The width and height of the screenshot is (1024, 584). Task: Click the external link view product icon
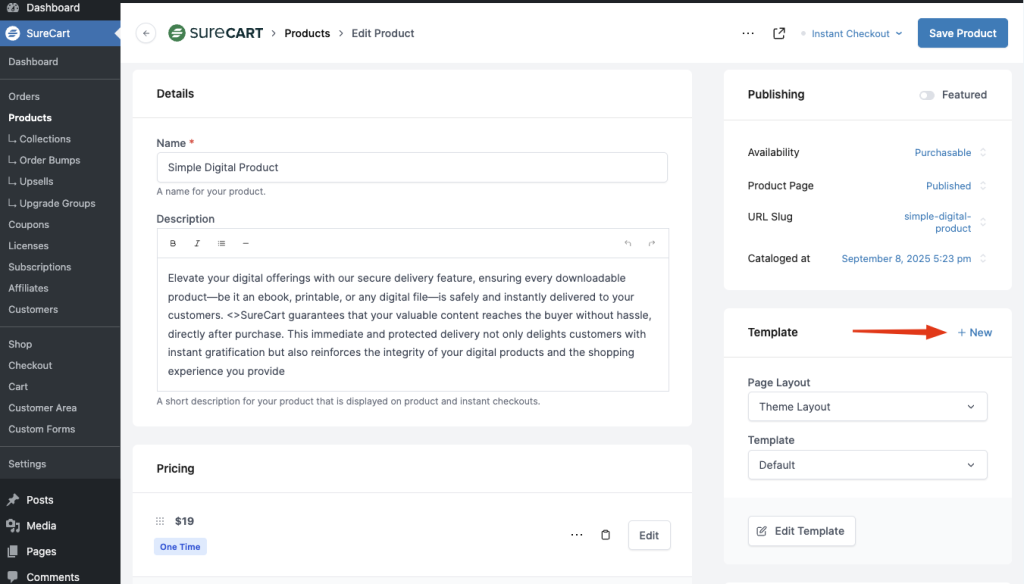[779, 33]
